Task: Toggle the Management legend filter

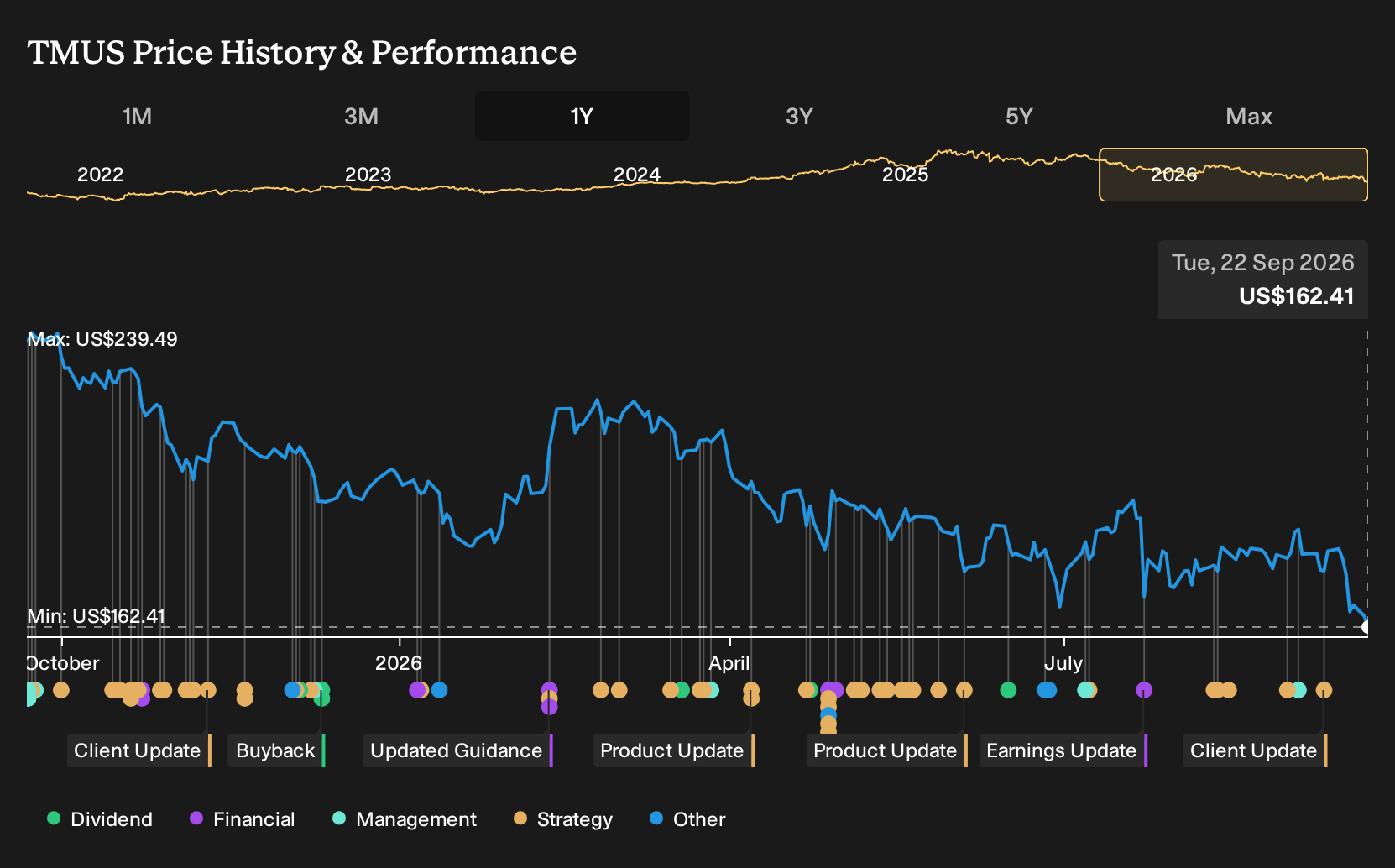Action: [x=405, y=819]
